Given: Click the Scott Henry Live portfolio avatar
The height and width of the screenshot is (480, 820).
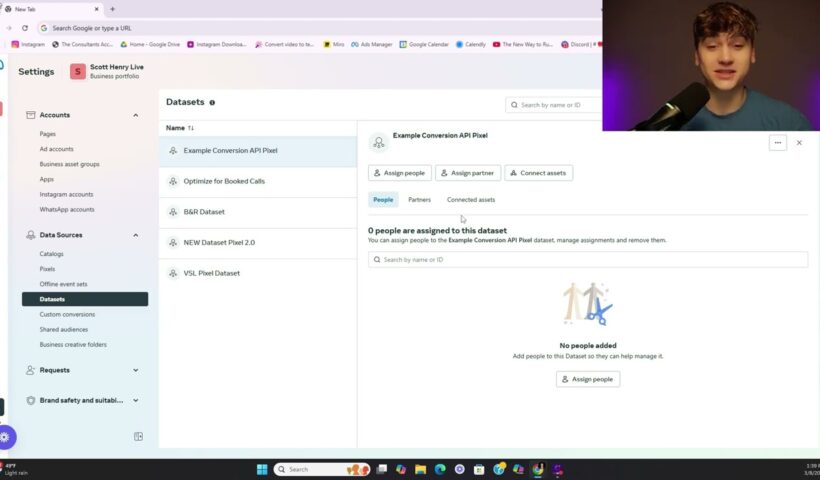Looking at the screenshot, I should [x=78, y=71].
